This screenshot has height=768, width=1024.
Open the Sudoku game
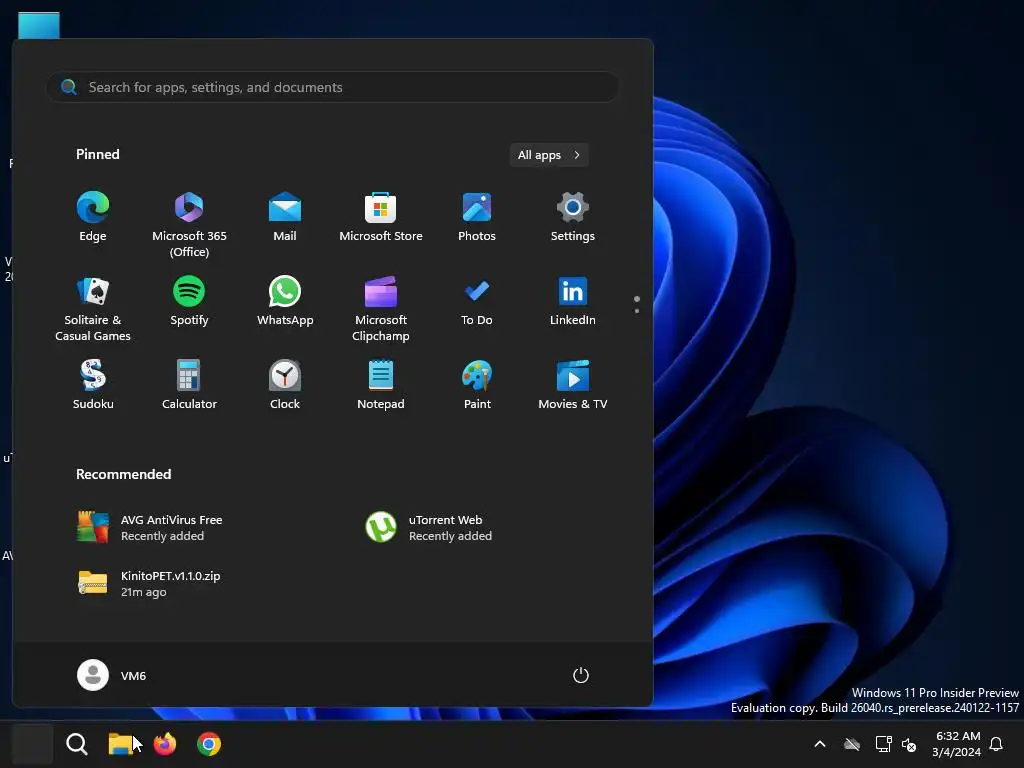(x=93, y=385)
